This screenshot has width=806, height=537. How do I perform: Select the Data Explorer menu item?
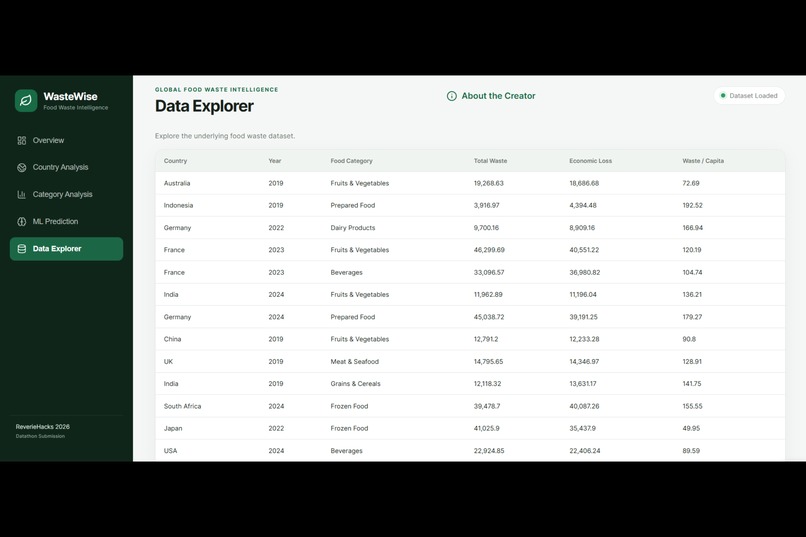pos(66,249)
